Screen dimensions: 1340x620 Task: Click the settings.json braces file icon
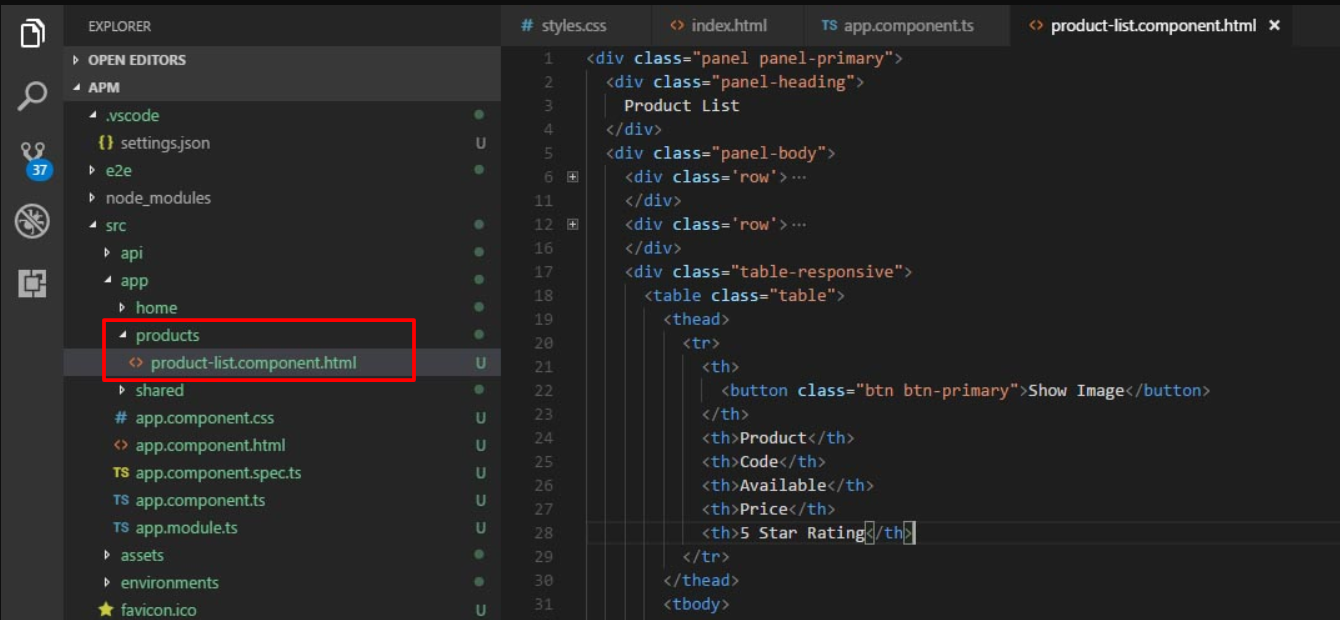coord(106,143)
